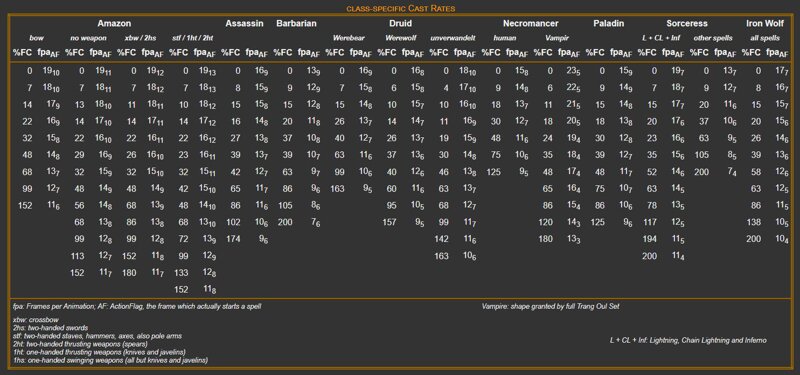The image size is (800, 375).
Task: Click the unverwandelt subheading
Action: pyautogui.click(x=453, y=38)
